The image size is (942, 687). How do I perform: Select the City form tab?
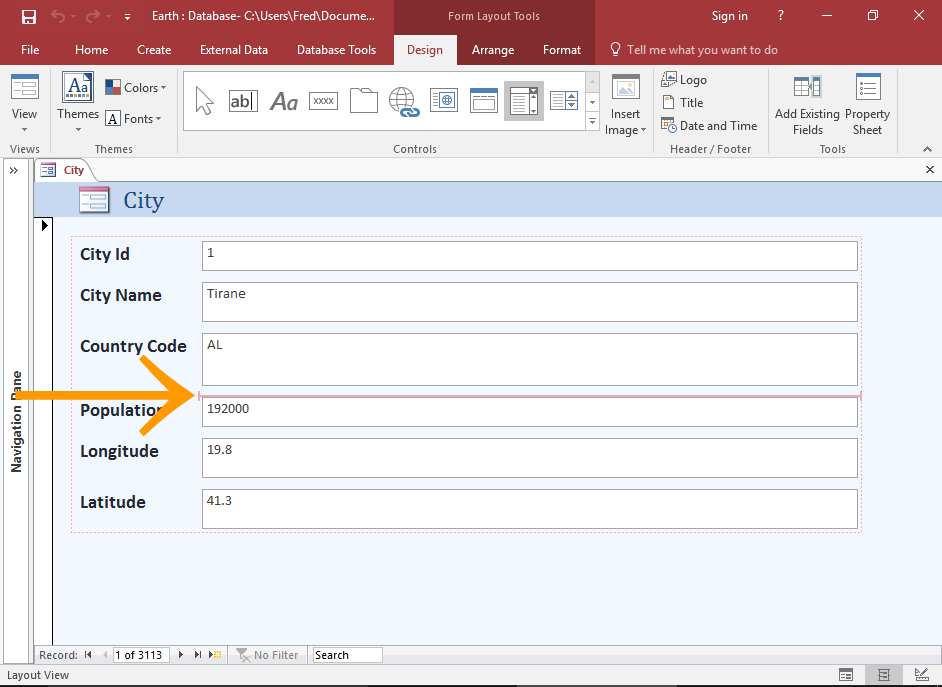coord(64,170)
